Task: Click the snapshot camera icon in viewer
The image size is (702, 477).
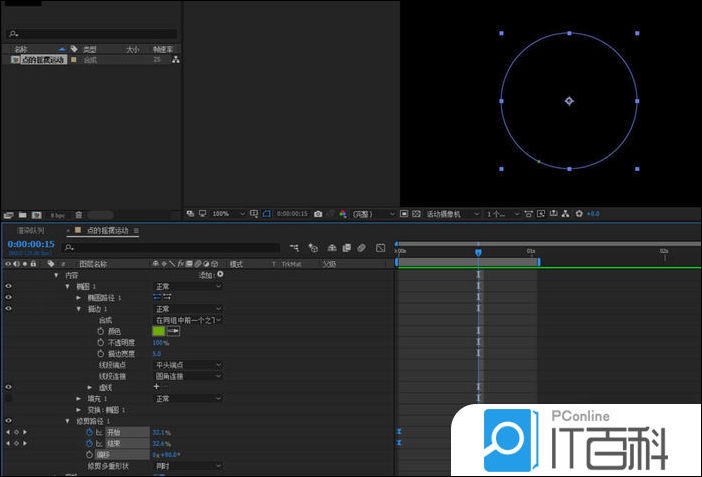Action: click(x=318, y=214)
